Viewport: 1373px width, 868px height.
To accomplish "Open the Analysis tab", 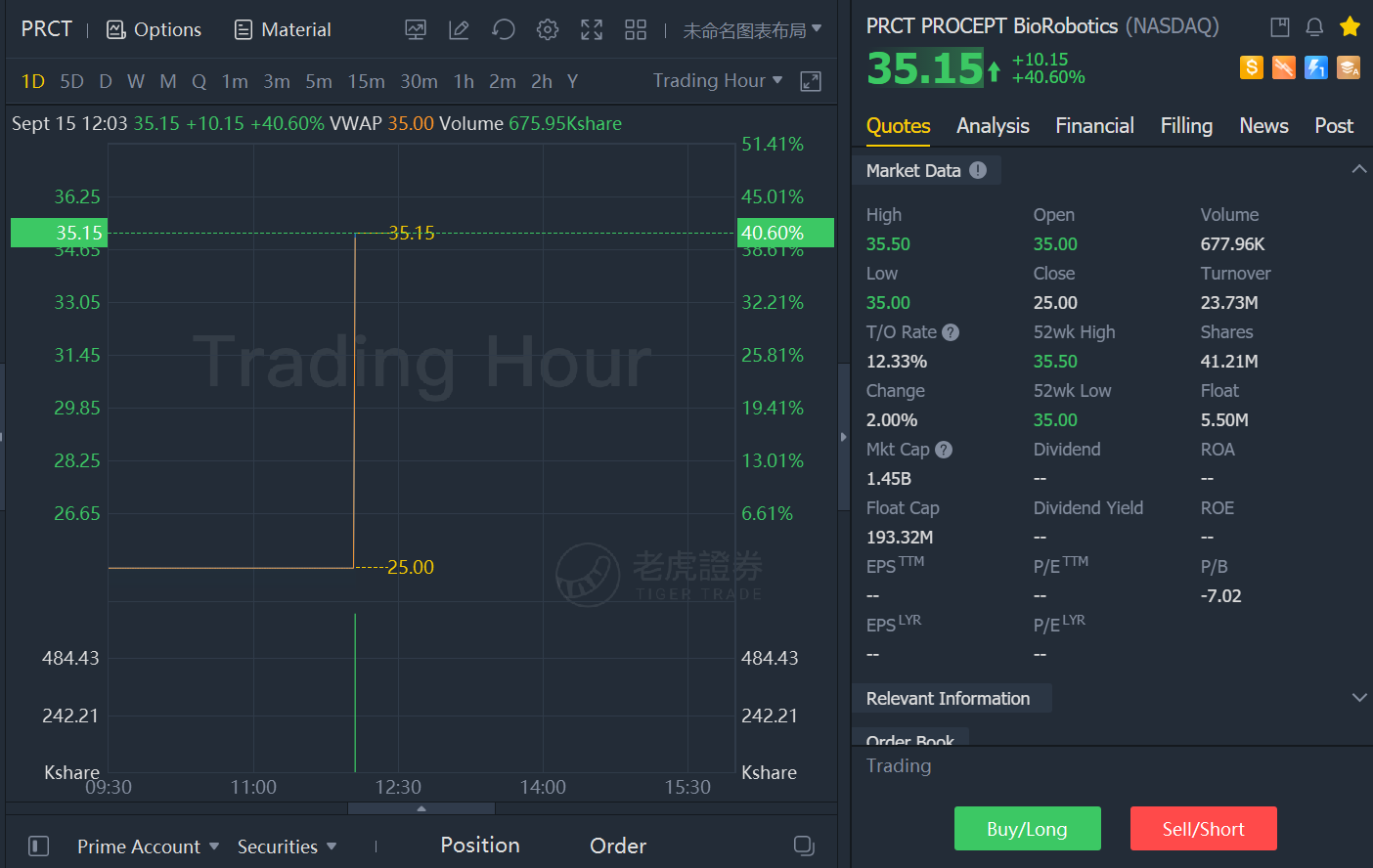I will [993, 126].
